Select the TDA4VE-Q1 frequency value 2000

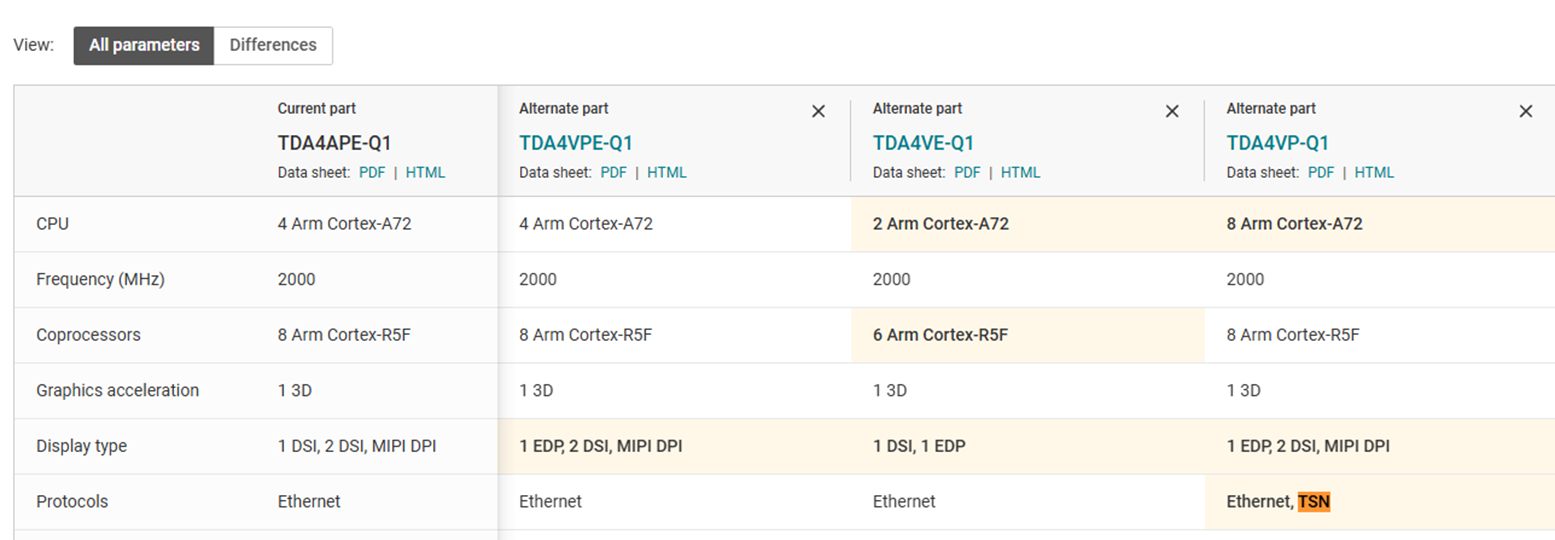[892, 280]
